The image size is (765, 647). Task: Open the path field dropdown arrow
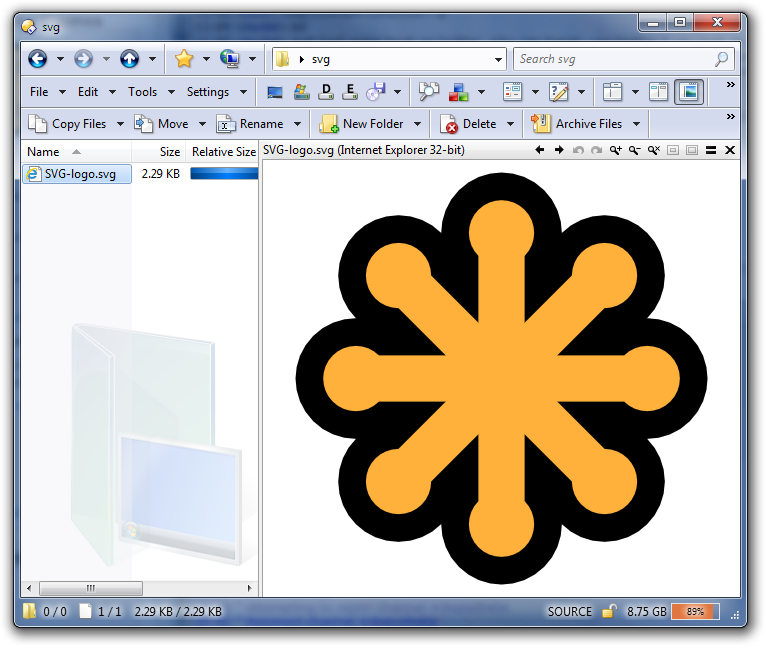point(498,60)
